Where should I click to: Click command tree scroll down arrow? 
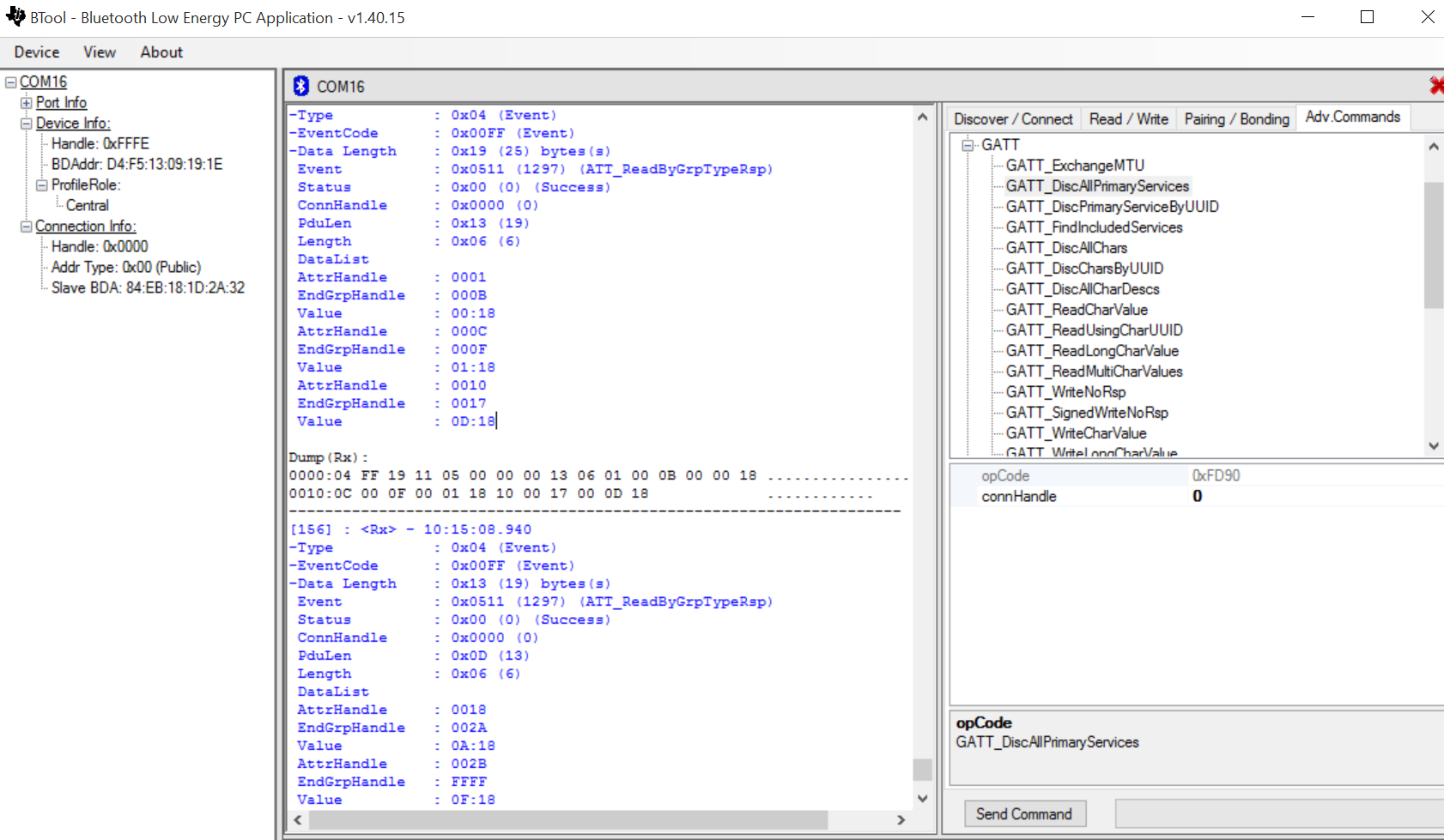(x=1434, y=446)
